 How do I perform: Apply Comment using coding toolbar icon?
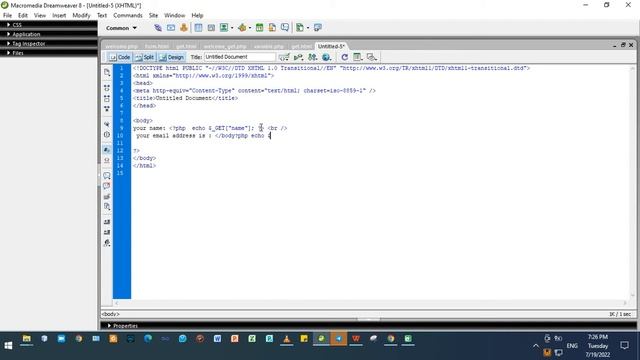(107, 176)
